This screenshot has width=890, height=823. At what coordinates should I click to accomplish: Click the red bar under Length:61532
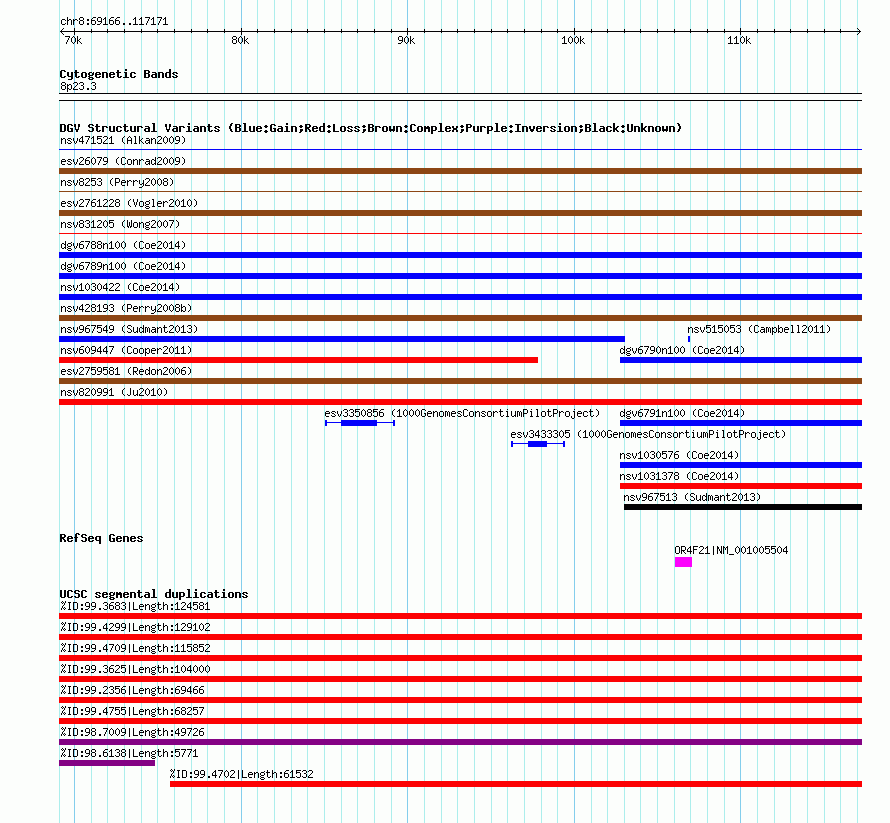516,784
